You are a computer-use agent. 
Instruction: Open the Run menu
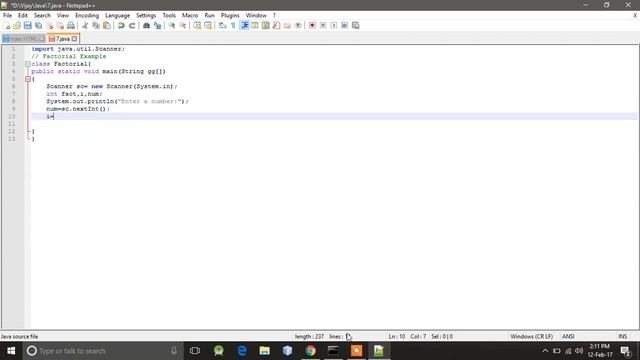pos(209,15)
